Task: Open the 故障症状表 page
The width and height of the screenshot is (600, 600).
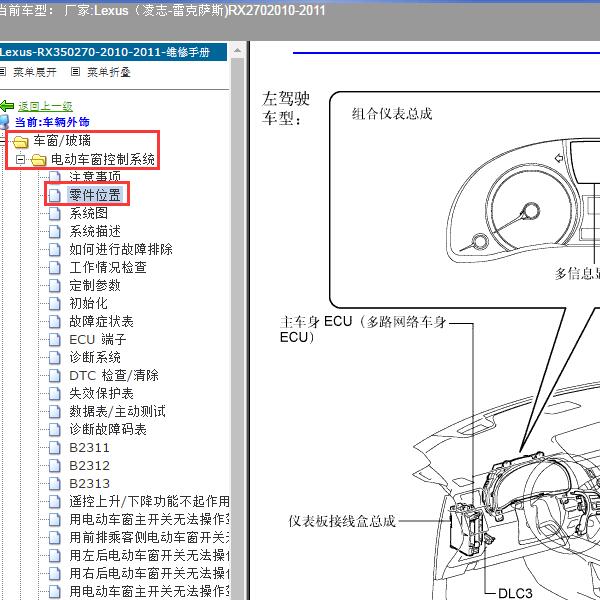Action: 101,321
